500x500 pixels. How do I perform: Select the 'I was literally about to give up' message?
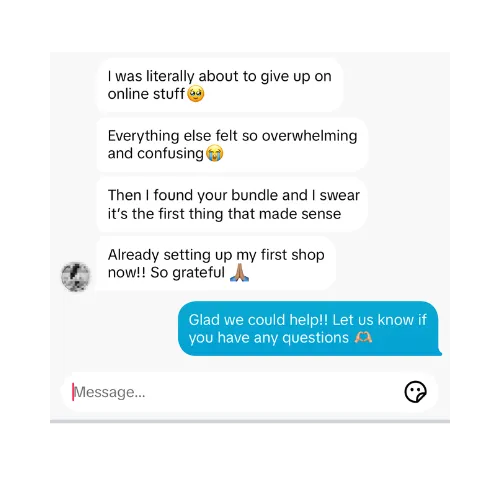tap(220, 85)
